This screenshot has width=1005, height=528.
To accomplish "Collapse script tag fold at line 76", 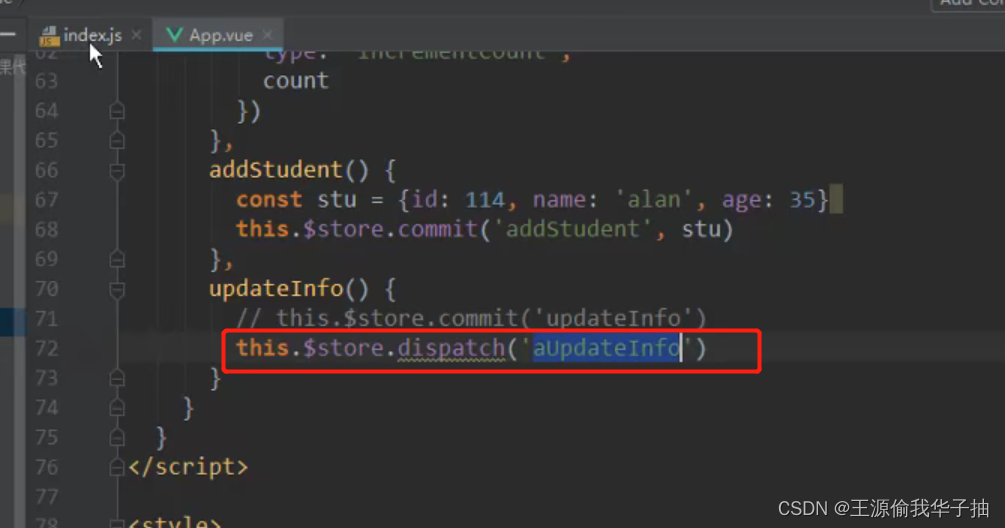I will point(117,468).
